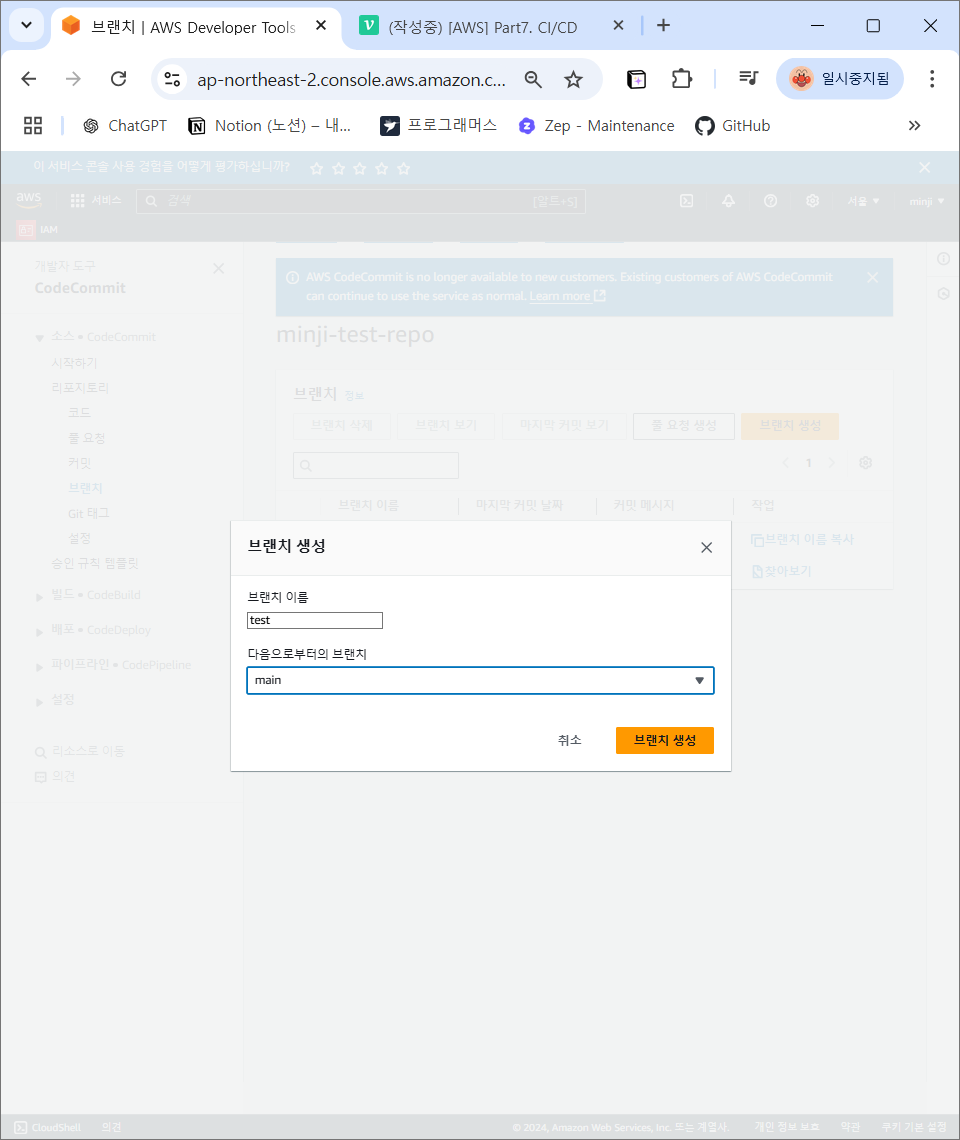Open 프로그래머스 bookmark
This screenshot has height=1140, width=960.
pyautogui.click(x=439, y=126)
